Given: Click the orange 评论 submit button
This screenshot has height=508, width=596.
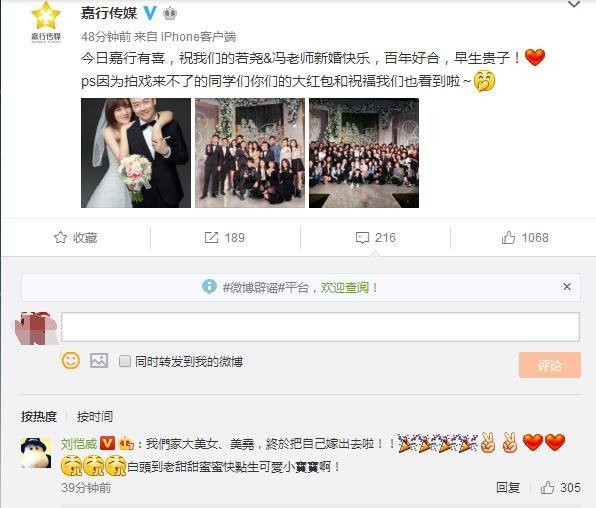Looking at the screenshot, I should click(550, 365).
